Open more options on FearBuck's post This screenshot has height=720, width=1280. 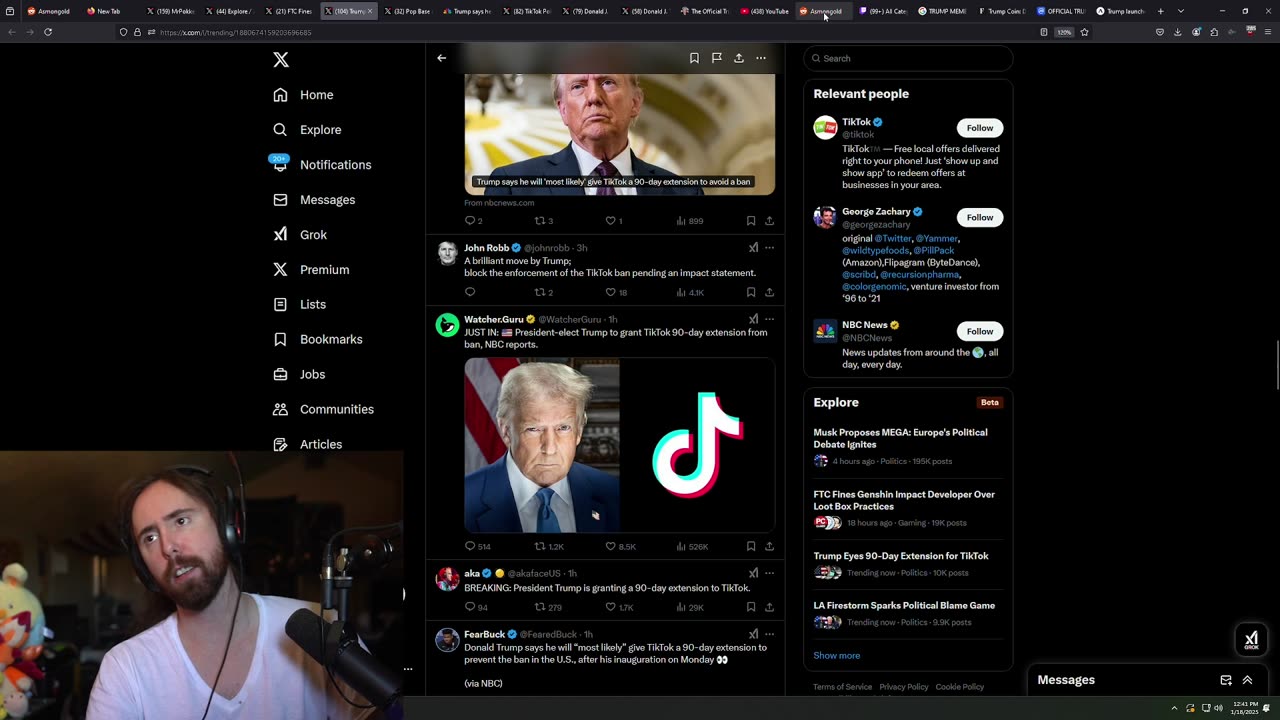click(769, 634)
